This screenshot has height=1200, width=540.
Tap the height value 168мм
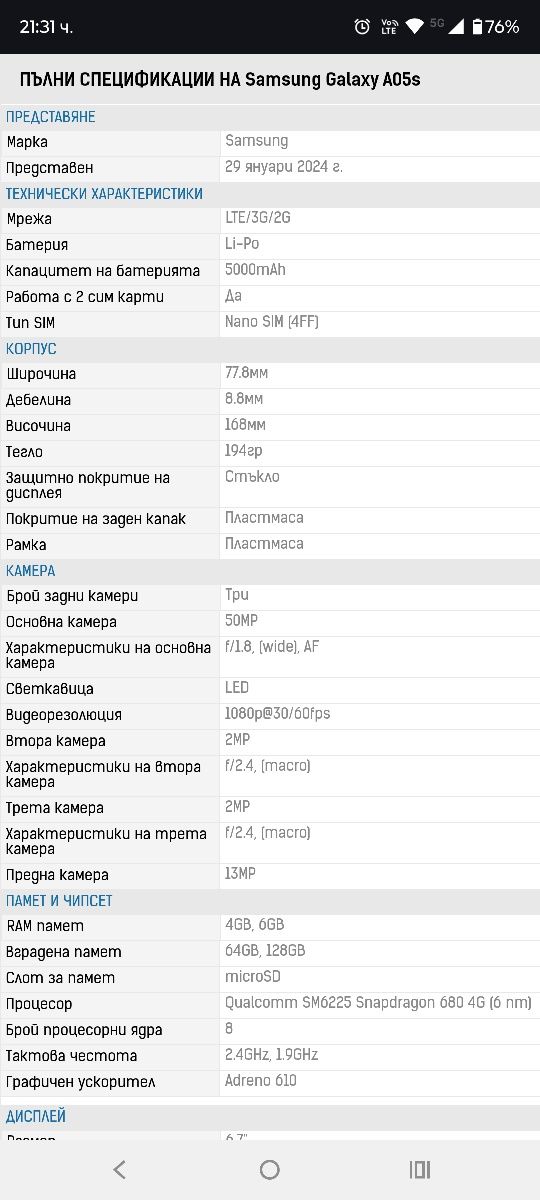(x=245, y=425)
